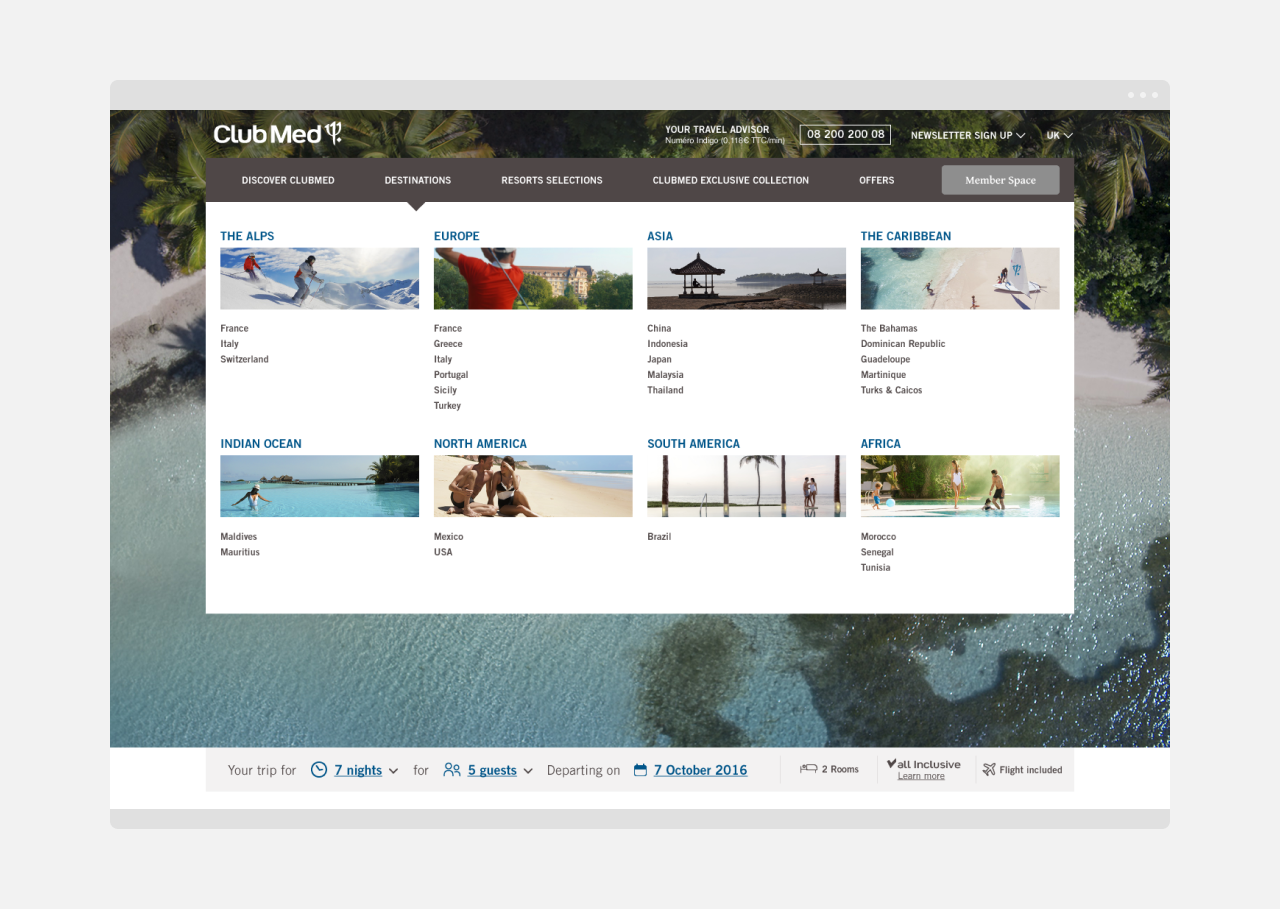Select Indonesia under Asia
1280x909 pixels.
click(x=667, y=344)
